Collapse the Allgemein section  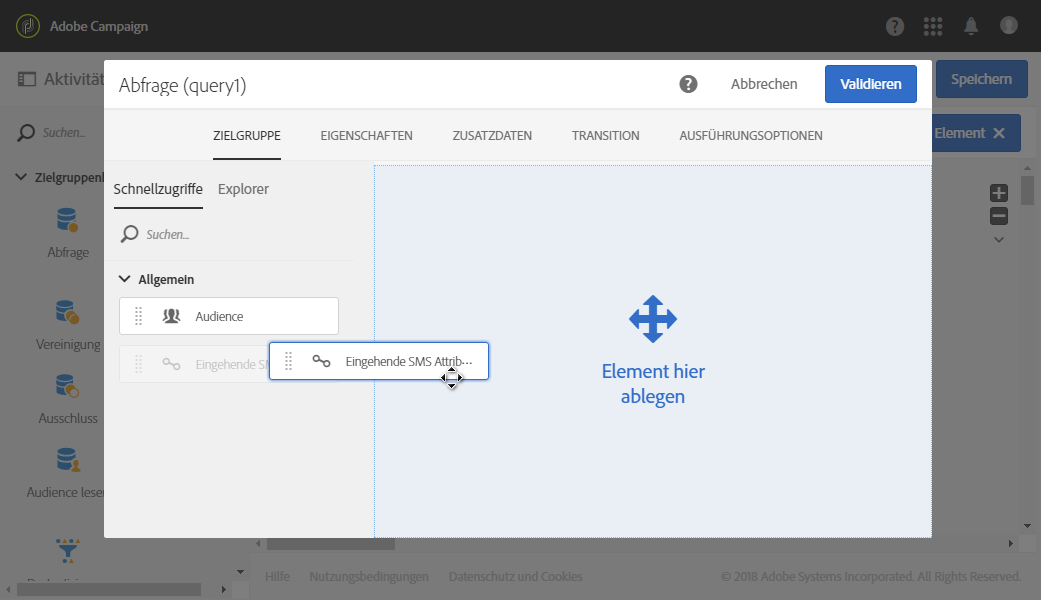(124, 279)
